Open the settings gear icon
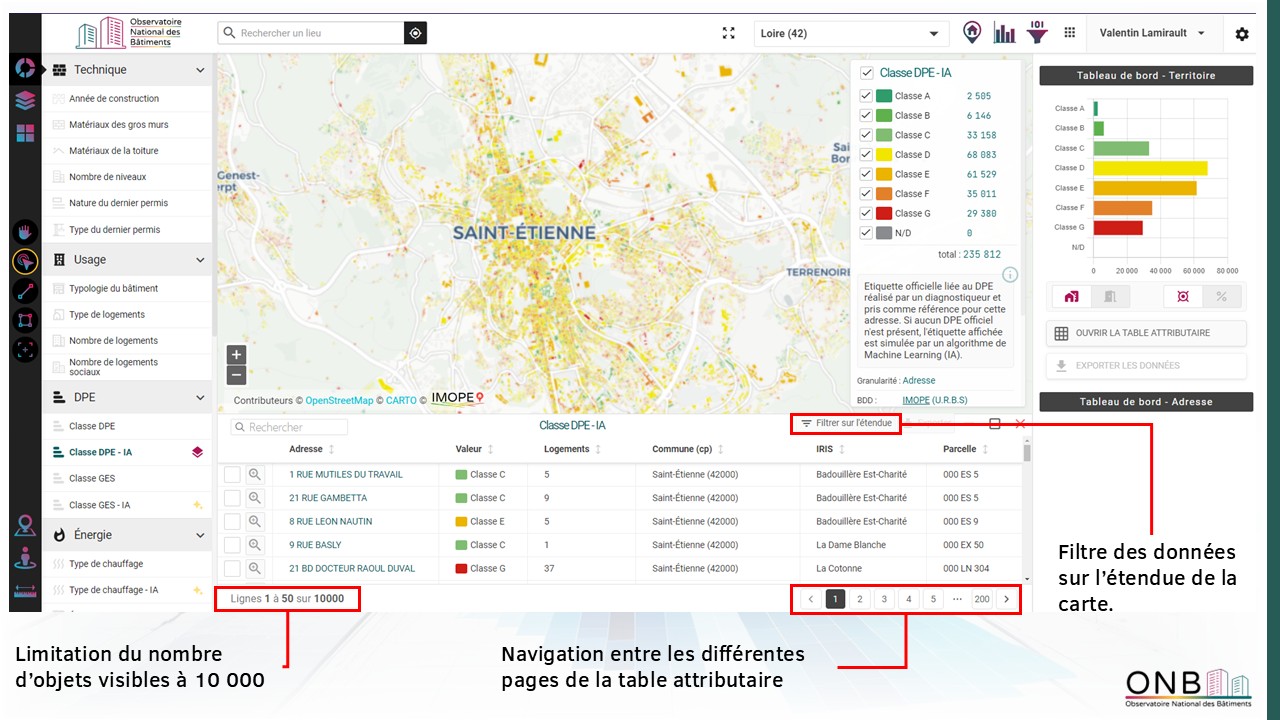The width and height of the screenshot is (1280, 720). click(1242, 34)
